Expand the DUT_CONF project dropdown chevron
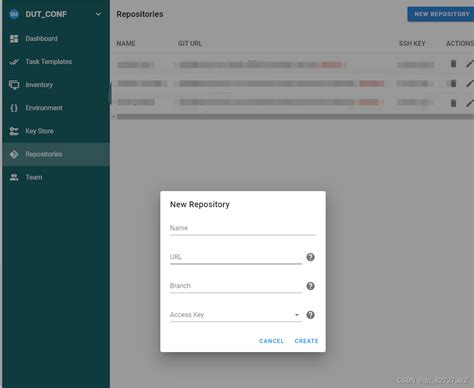Image resolution: width=474 pixels, height=388 pixels. coord(98,14)
